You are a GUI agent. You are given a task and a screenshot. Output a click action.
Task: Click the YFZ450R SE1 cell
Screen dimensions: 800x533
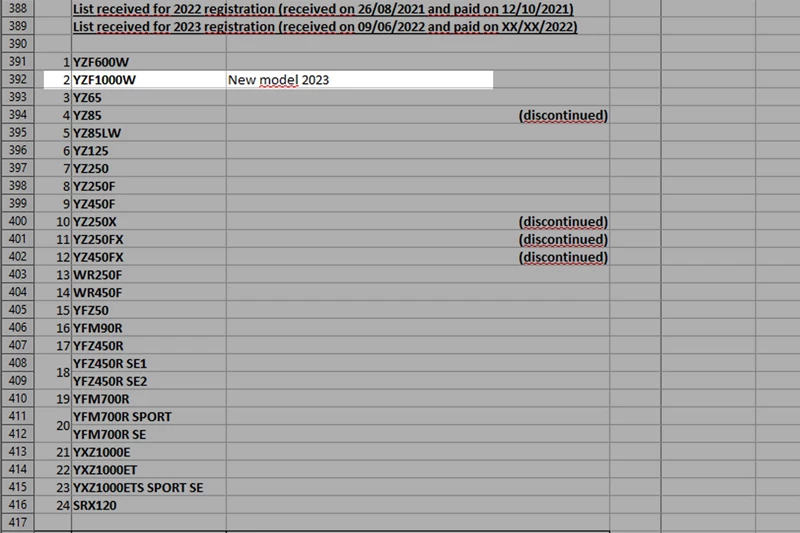pos(148,364)
